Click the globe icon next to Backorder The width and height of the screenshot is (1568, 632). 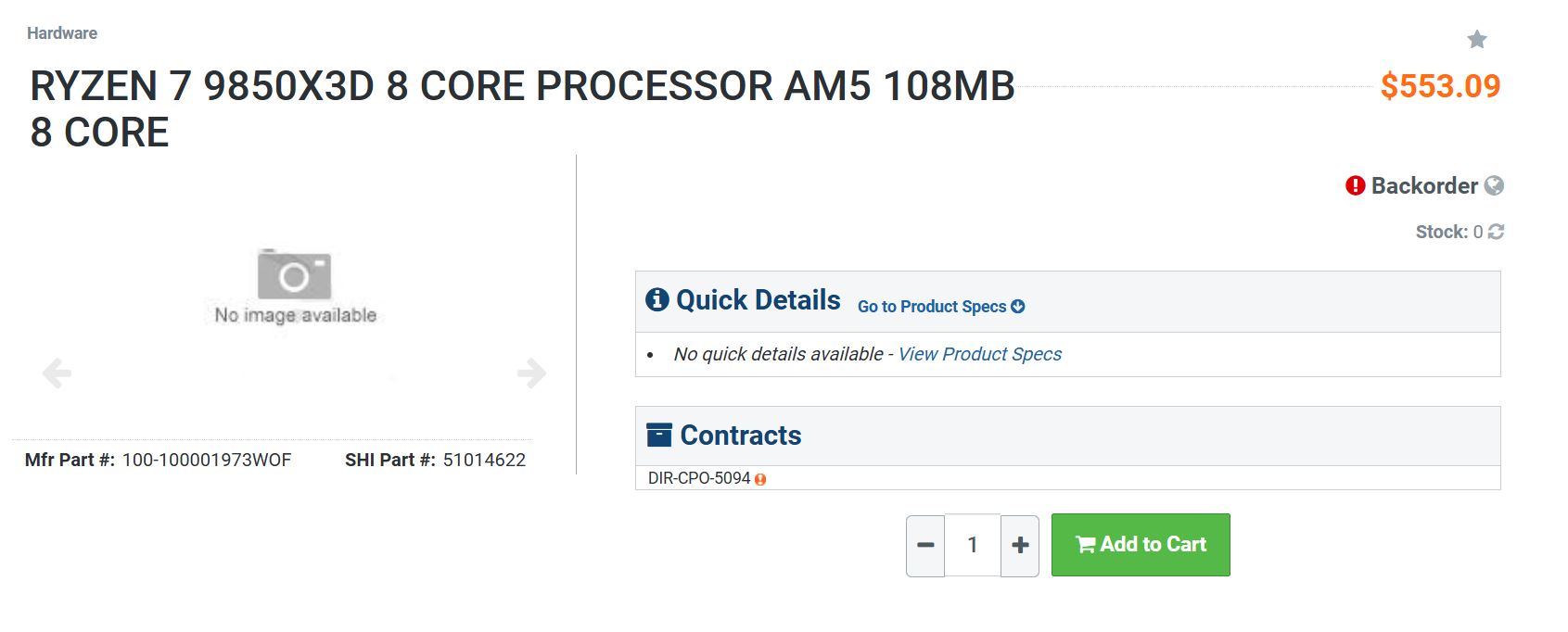tap(1495, 185)
